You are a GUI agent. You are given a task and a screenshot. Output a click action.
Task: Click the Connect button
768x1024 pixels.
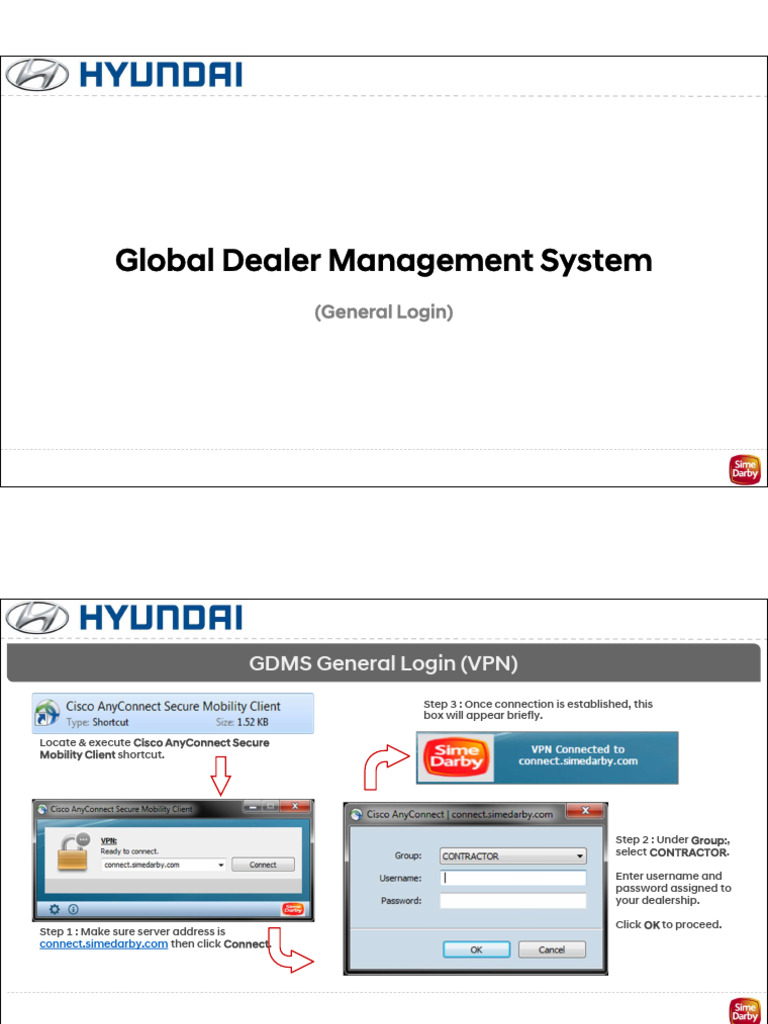tap(263, 865)
